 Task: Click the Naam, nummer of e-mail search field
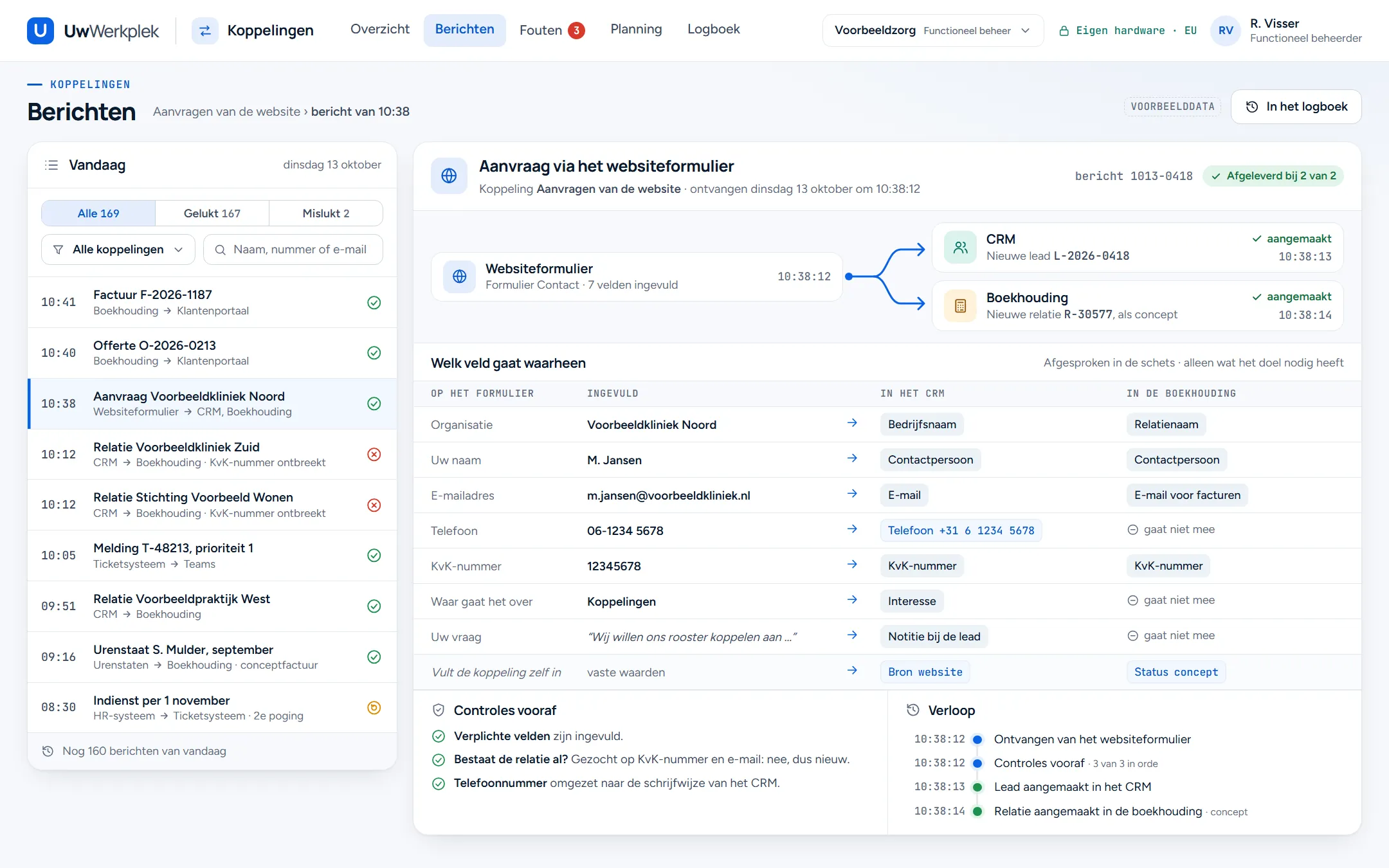pyautogui.click(x=293, y=249)
